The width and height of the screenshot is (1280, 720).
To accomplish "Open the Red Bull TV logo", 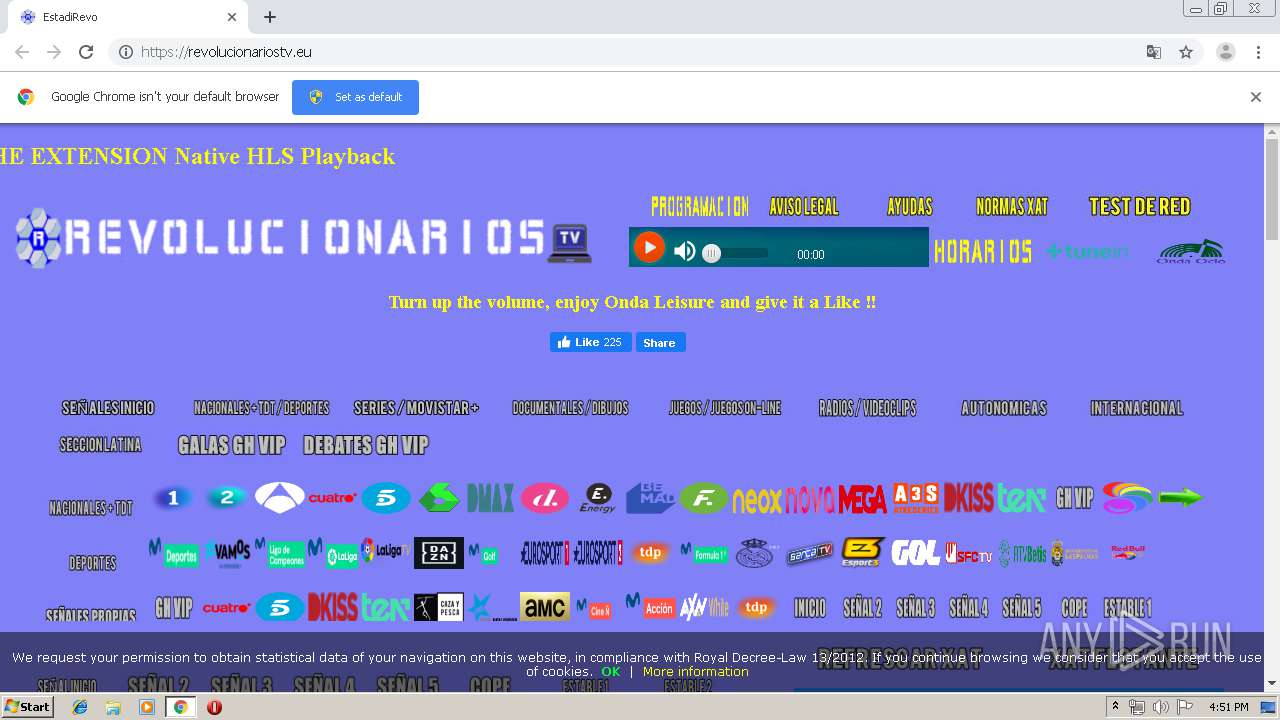I will pyautogui.click(x=1128, y=552).
